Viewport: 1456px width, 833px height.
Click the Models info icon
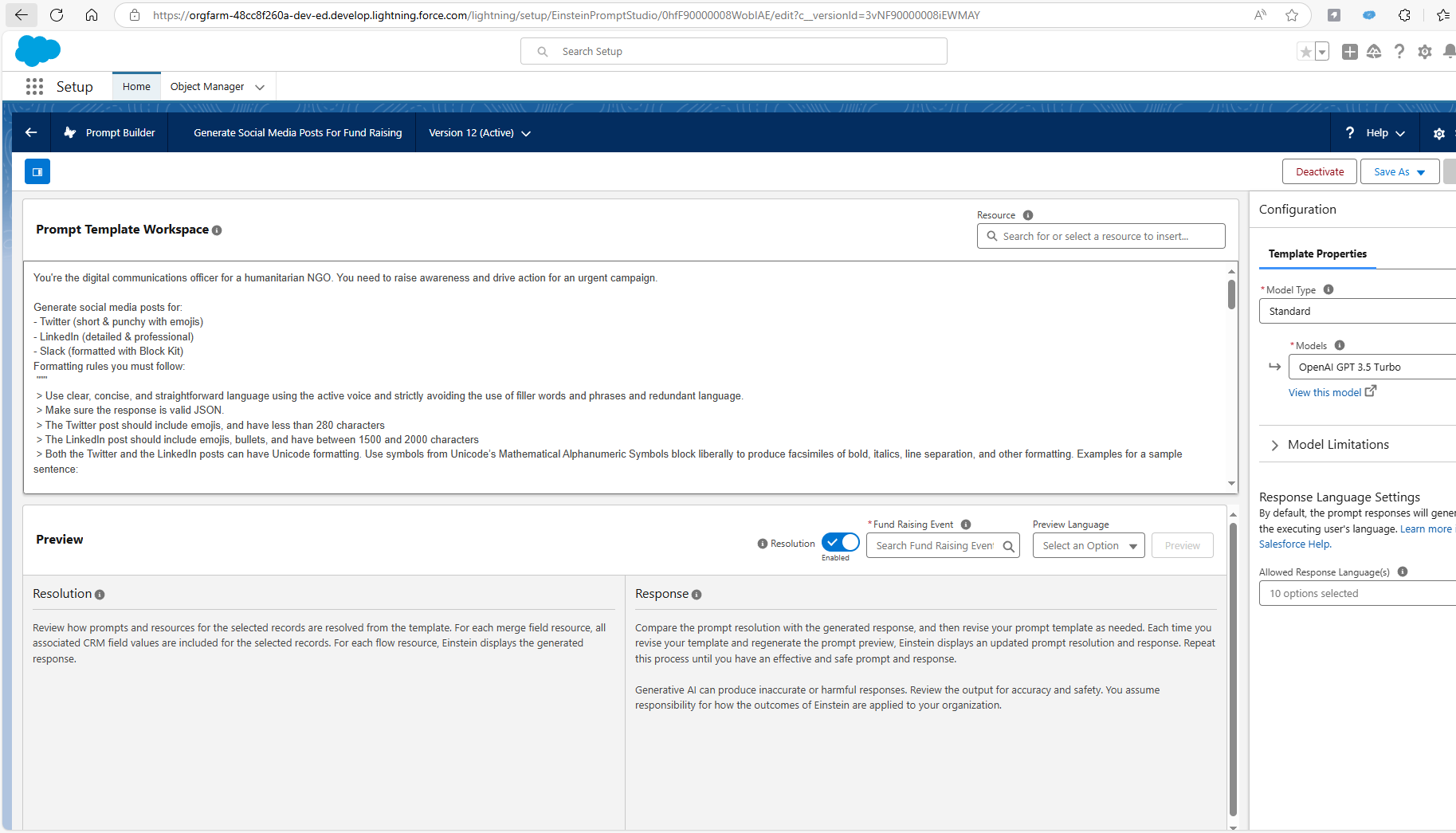click(x=1340, y=345)
